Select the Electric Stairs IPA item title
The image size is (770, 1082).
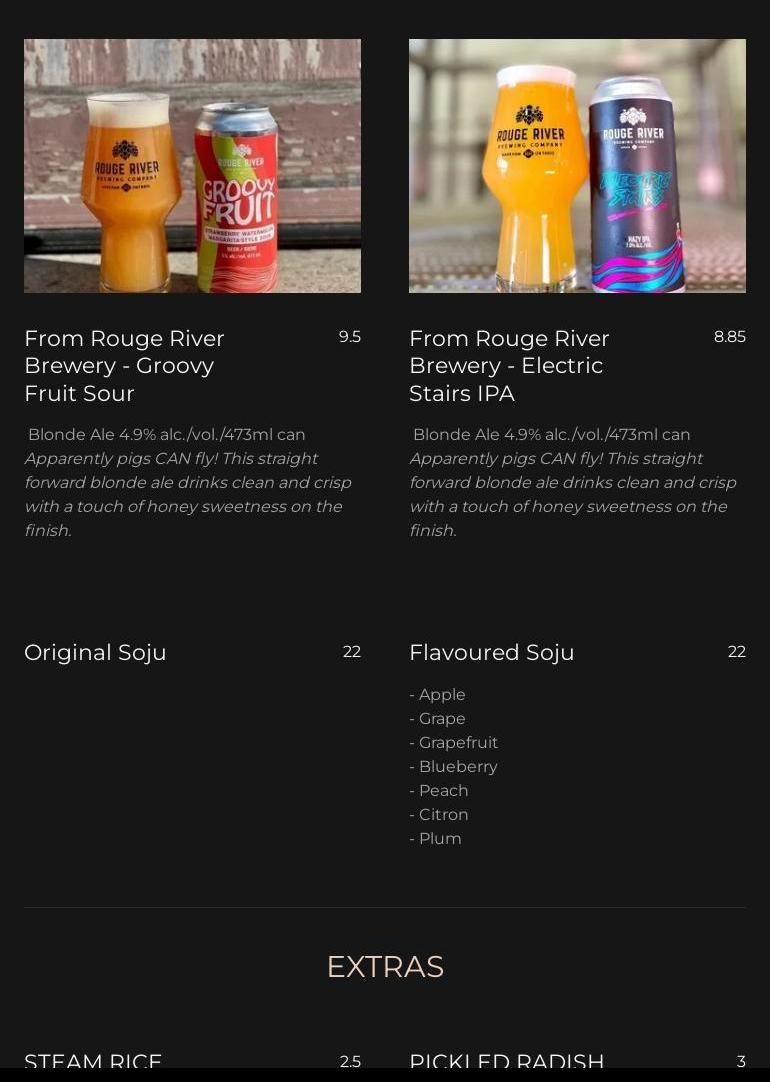[509, 366]
